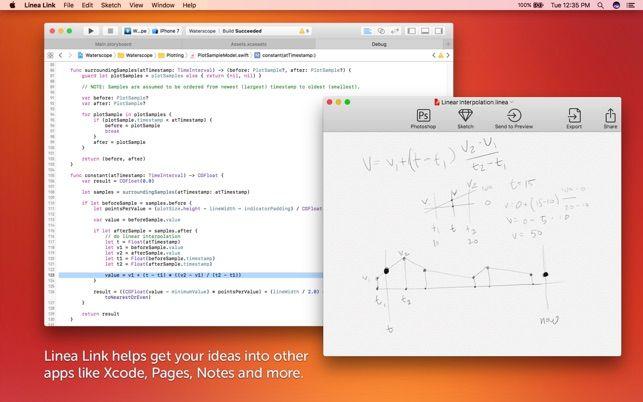The width and height of the screenshot is (643, 402).
Task: Click PlotSampleModel.swift in jump bar
Action: tap(219, 55)
